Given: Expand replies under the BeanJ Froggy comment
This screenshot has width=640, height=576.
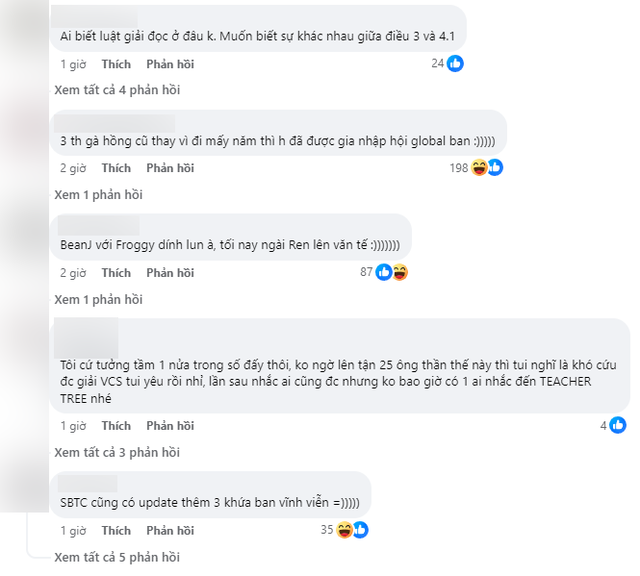Looking at the screenshot, I should (98, 299).
